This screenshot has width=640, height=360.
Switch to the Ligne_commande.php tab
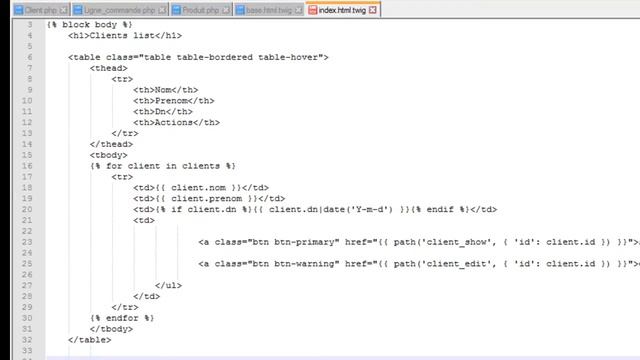pos(120,10)
